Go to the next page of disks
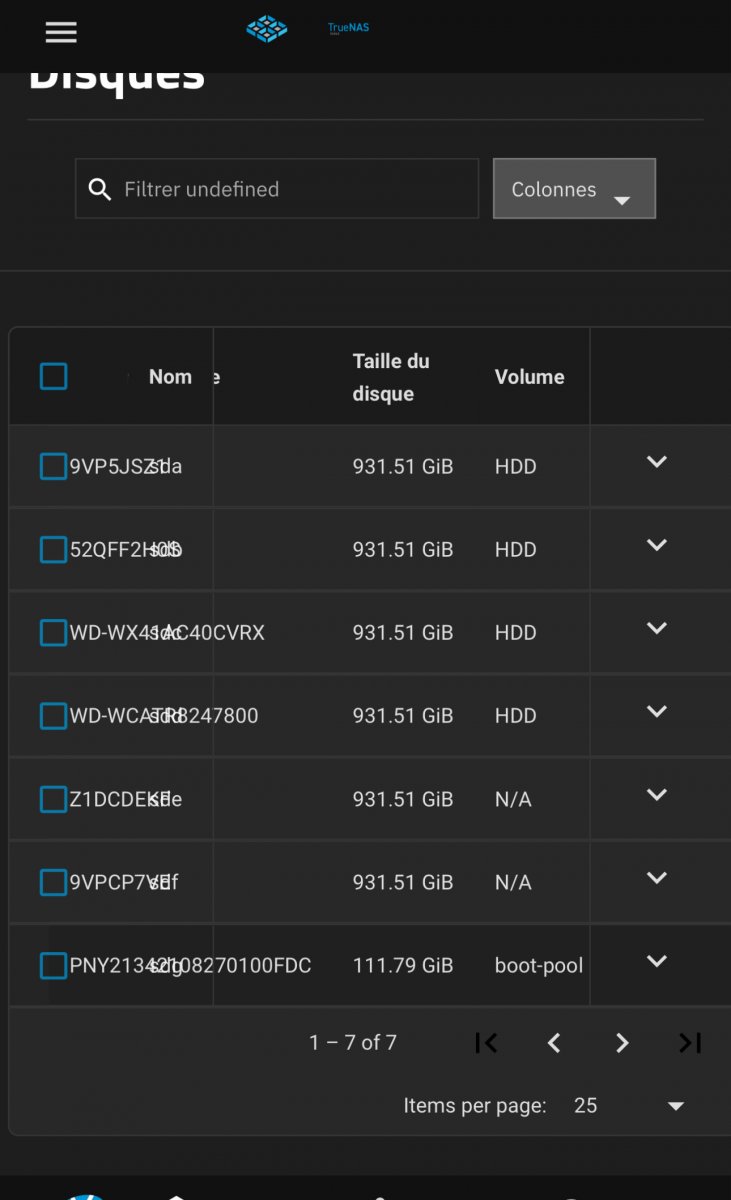The image size is (731, 1200). click(x=622, y=1043)
